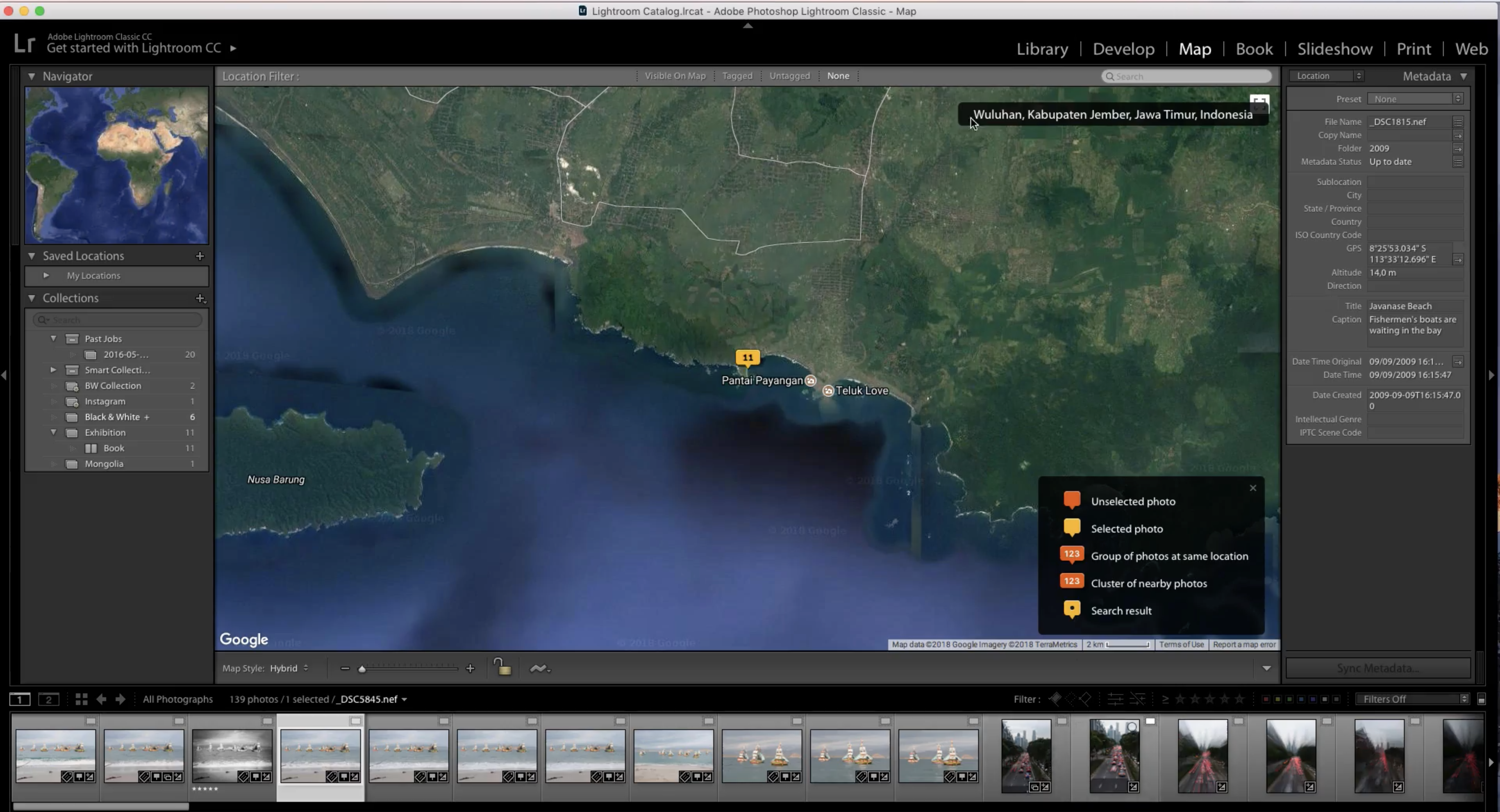Click the unedited photos filter icon
Screen dimensions: 1500x812
(1137, 699)
